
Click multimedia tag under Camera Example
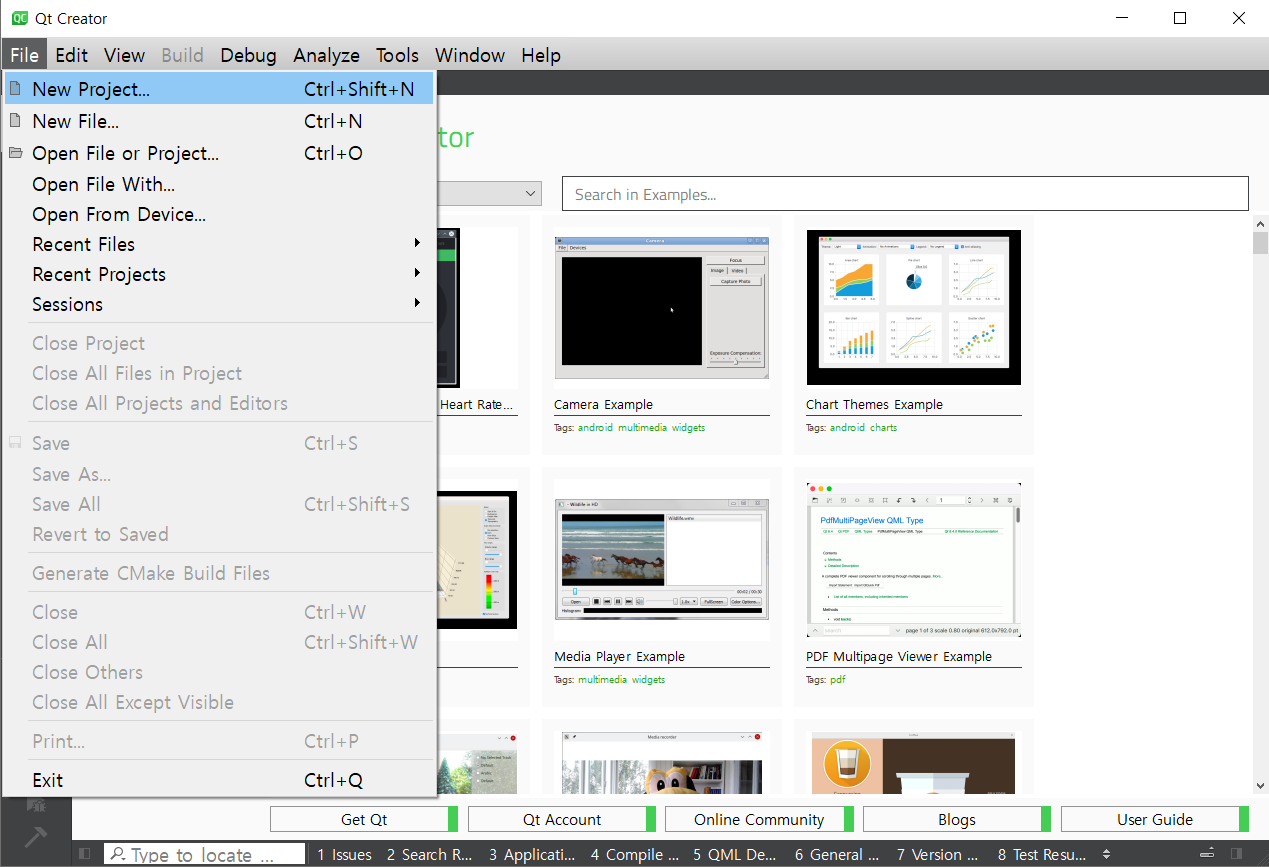tap(642, 427)
